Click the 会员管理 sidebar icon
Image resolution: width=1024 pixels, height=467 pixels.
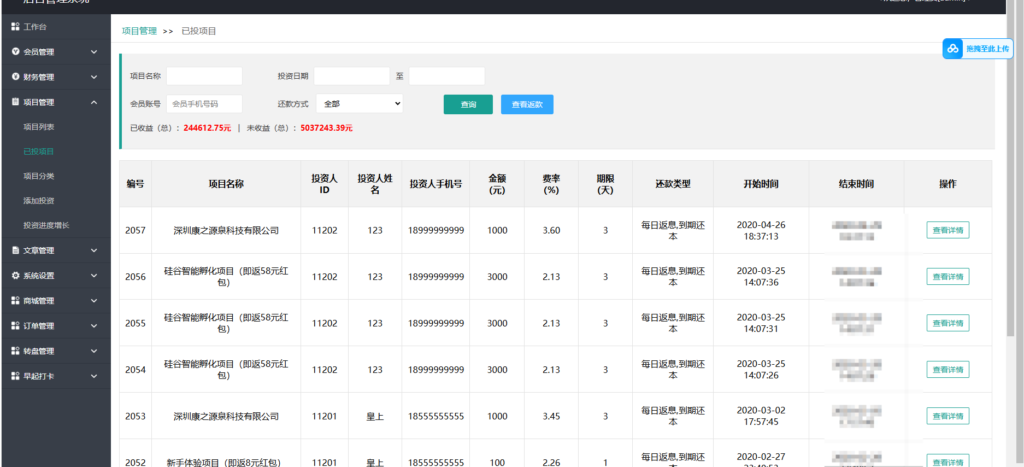point(16,52)
